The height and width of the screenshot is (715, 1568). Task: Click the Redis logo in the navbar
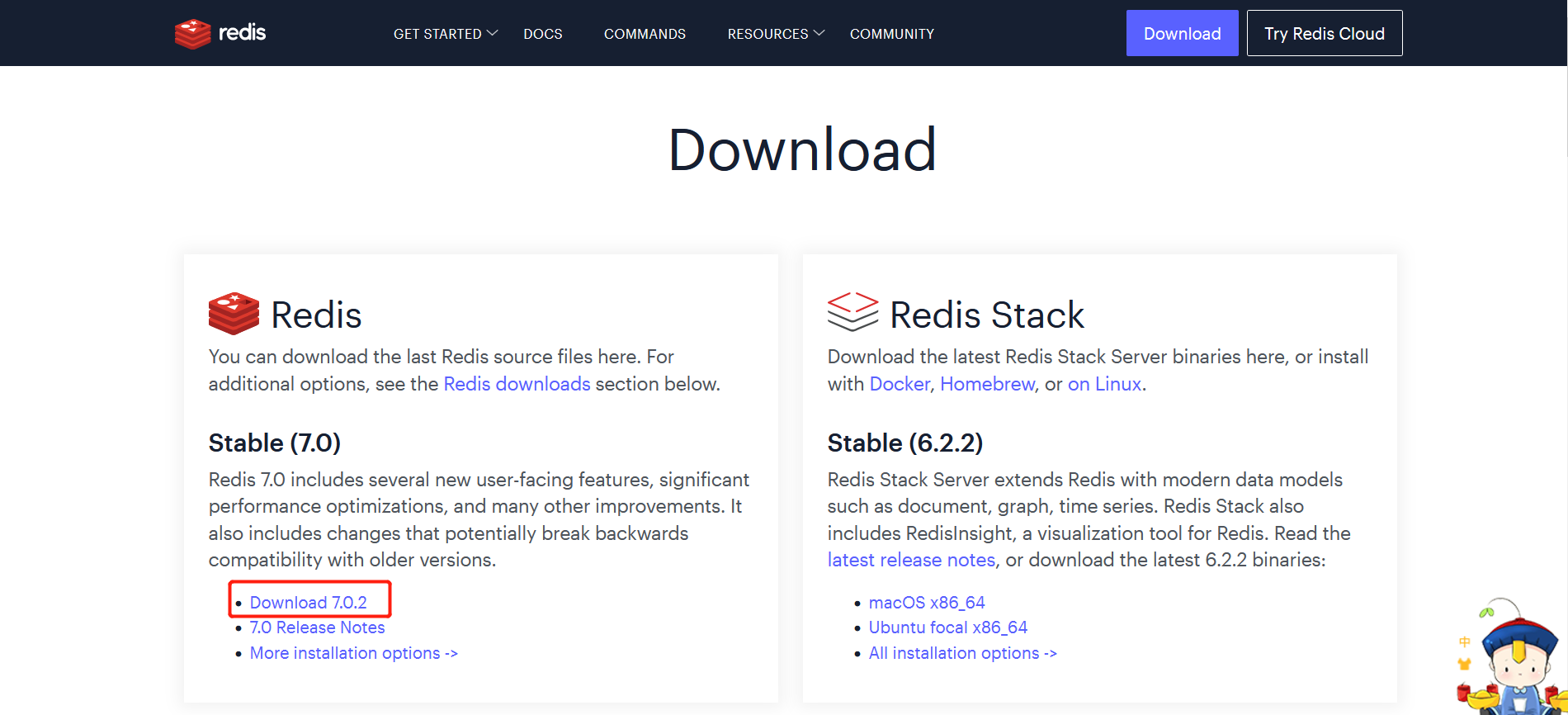[x=220, y=33]
